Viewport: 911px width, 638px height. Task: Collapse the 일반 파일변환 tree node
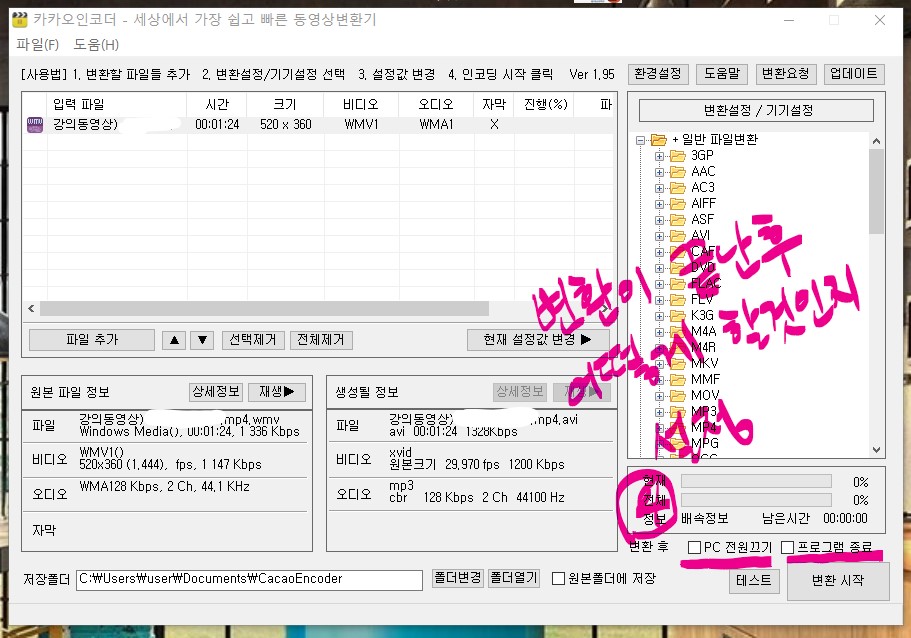coord(640,140)
